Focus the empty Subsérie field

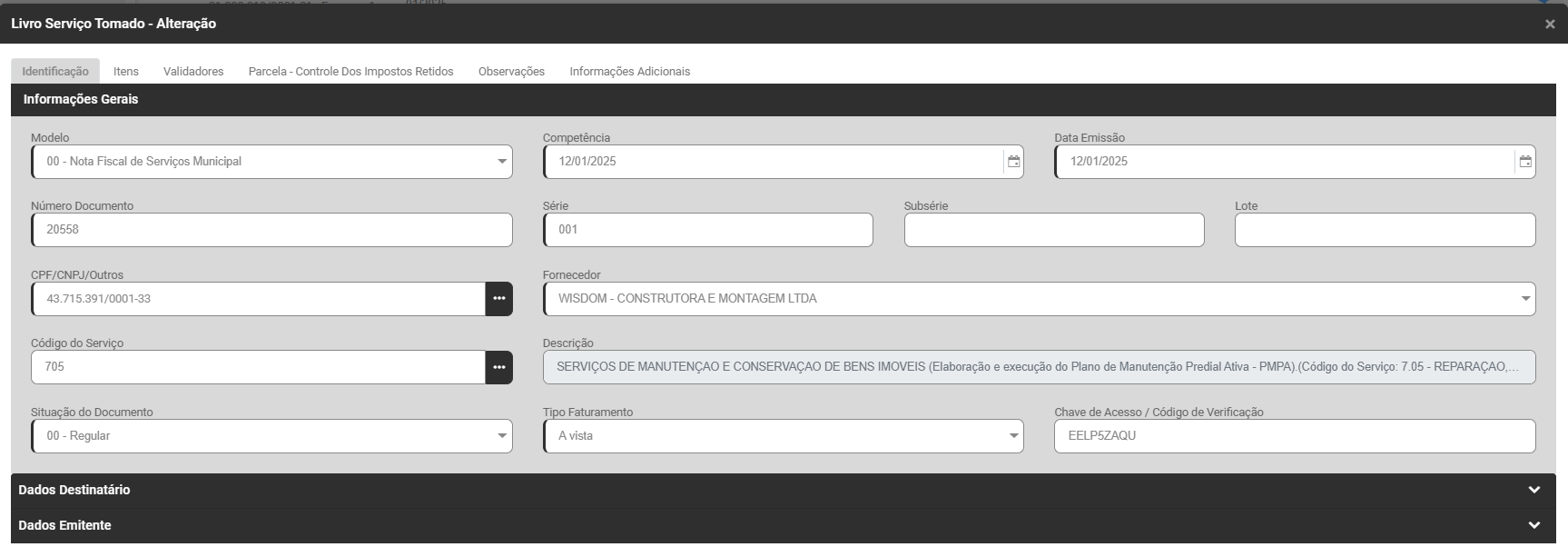coord(1053,230)
